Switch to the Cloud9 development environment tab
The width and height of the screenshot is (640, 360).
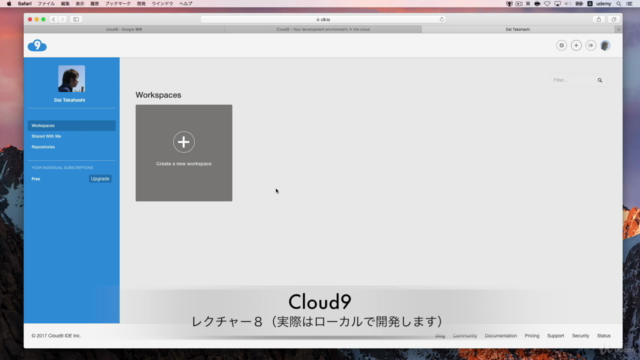(323, 29)
